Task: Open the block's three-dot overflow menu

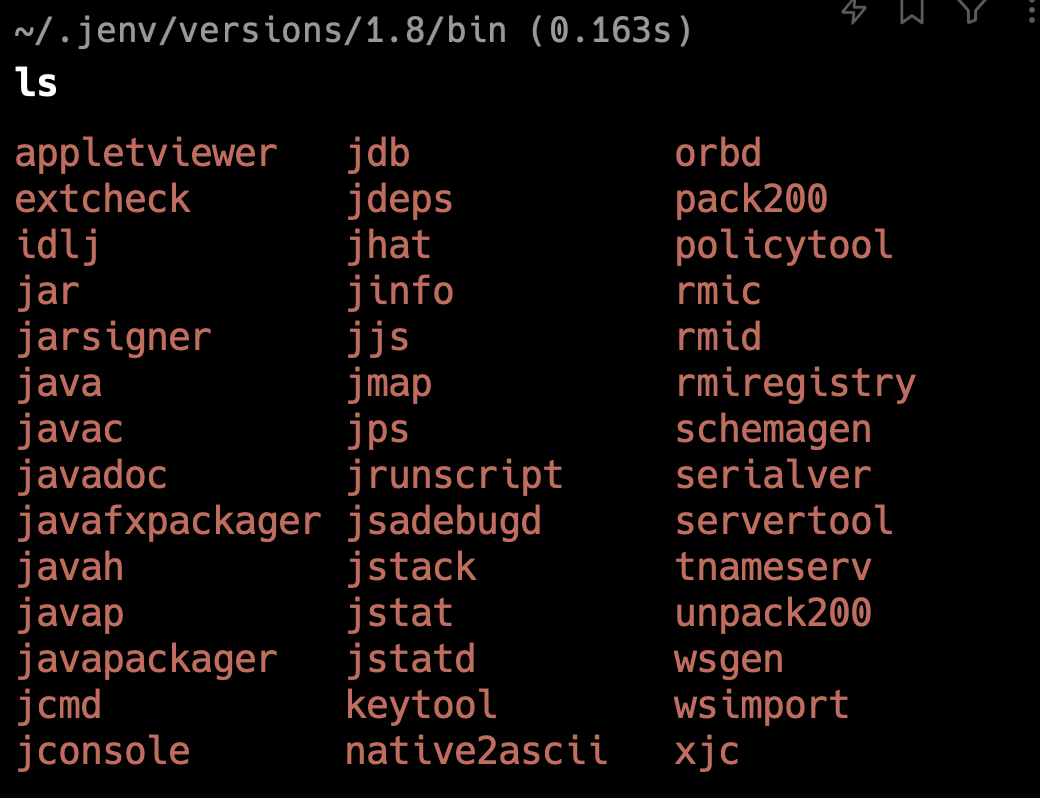Action: point(1030,9)
